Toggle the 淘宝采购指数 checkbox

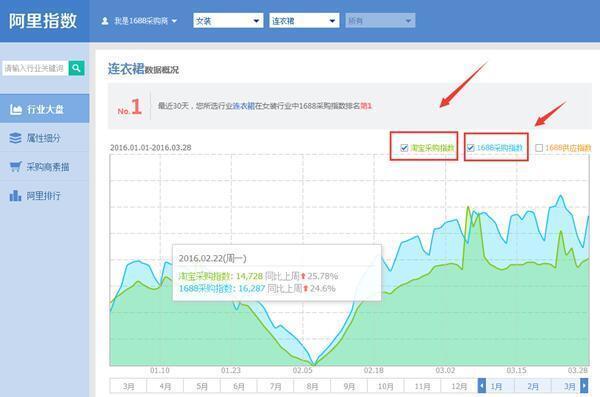pos(404,148)
